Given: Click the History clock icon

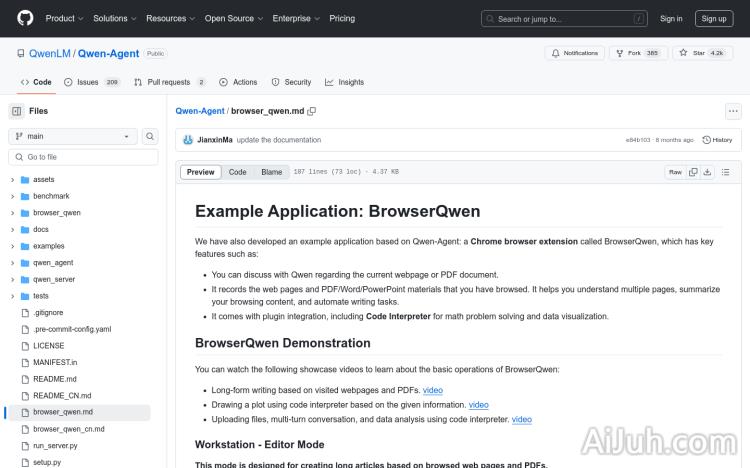Looking at the screenshot, I should tap(706, 140).
